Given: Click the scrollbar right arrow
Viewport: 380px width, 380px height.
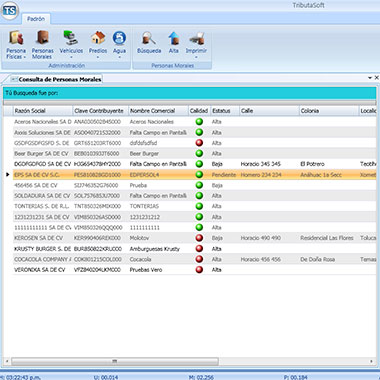Looking at the screenshot, I should [x=371, y=361].
